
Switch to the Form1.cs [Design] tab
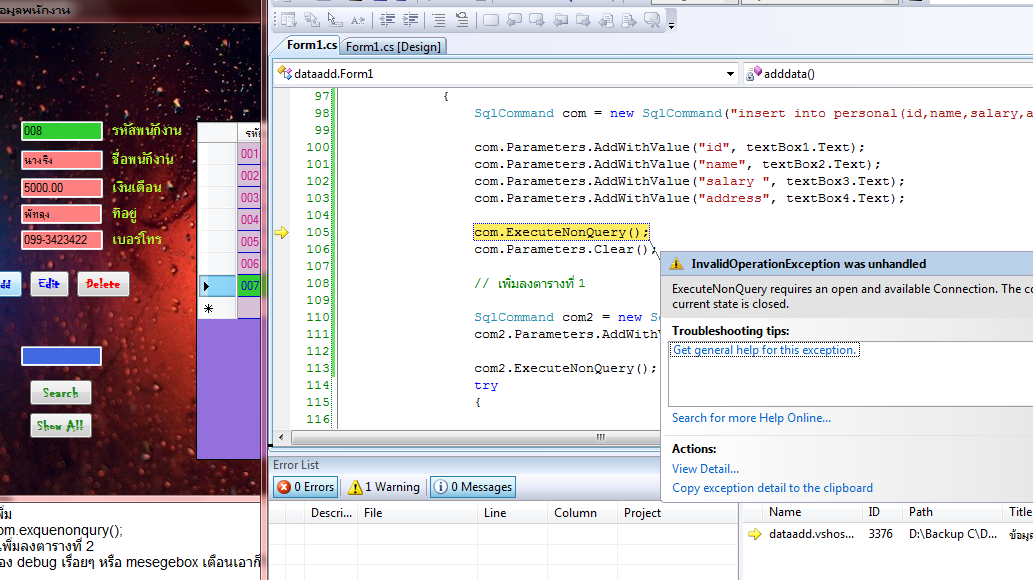coord(393,47)
